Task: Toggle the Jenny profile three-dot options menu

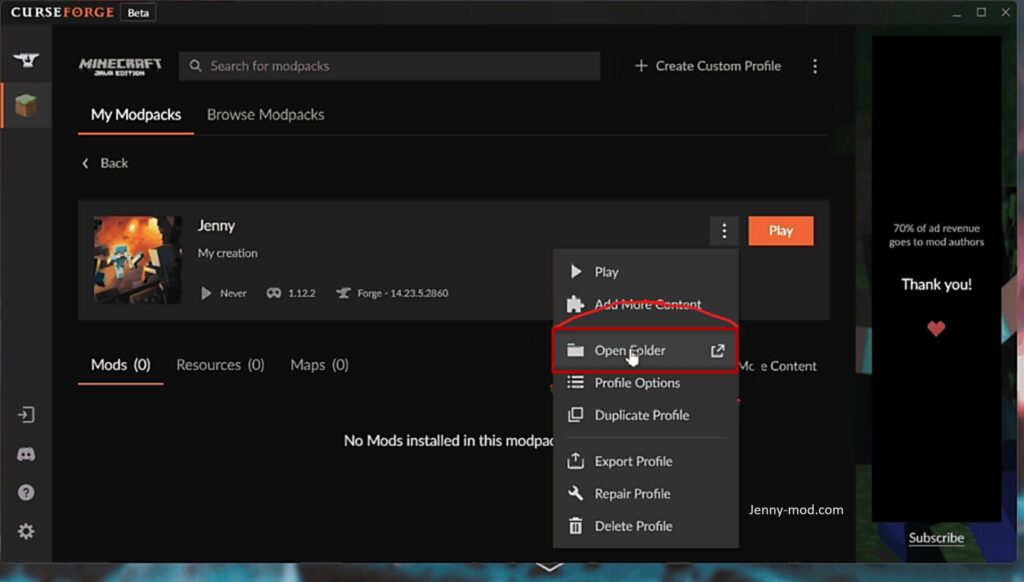Action: pos(724,231)
